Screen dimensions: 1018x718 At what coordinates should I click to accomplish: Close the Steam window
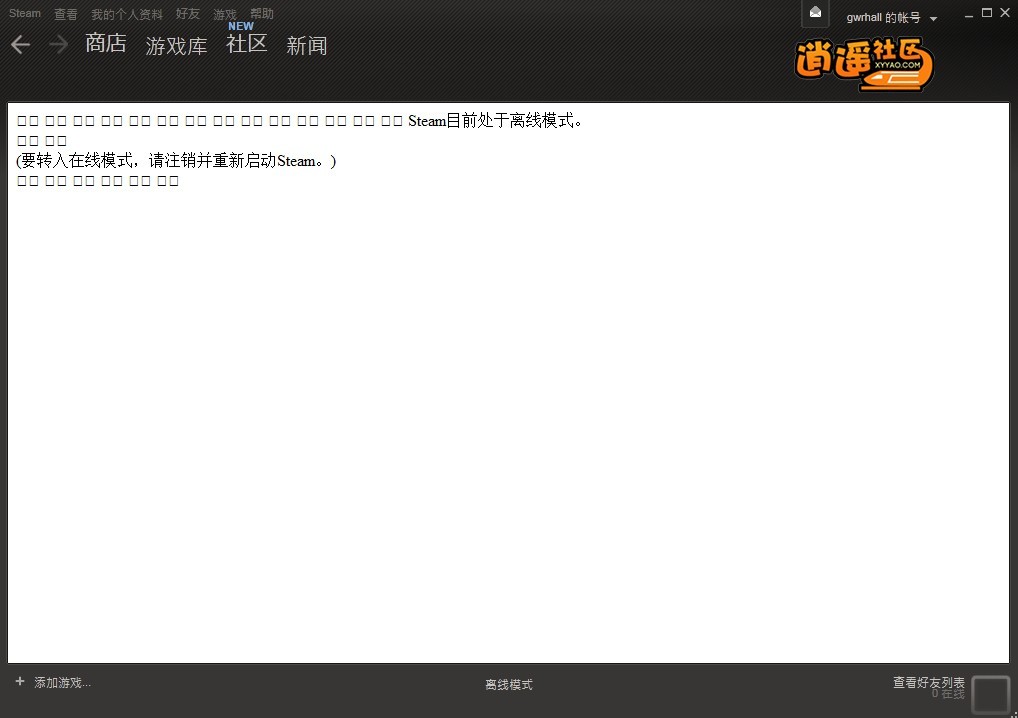coord(1005,13)
